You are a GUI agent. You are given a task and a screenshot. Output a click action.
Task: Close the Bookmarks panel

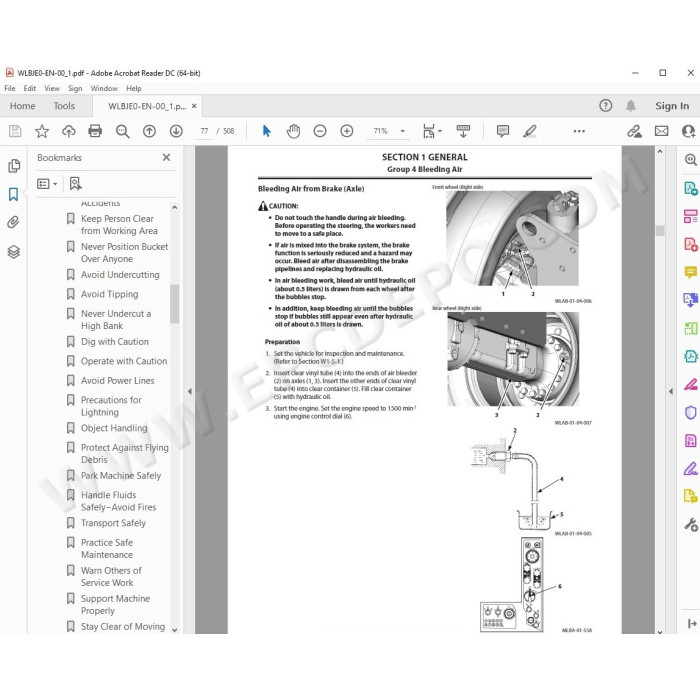click(167, 157)
